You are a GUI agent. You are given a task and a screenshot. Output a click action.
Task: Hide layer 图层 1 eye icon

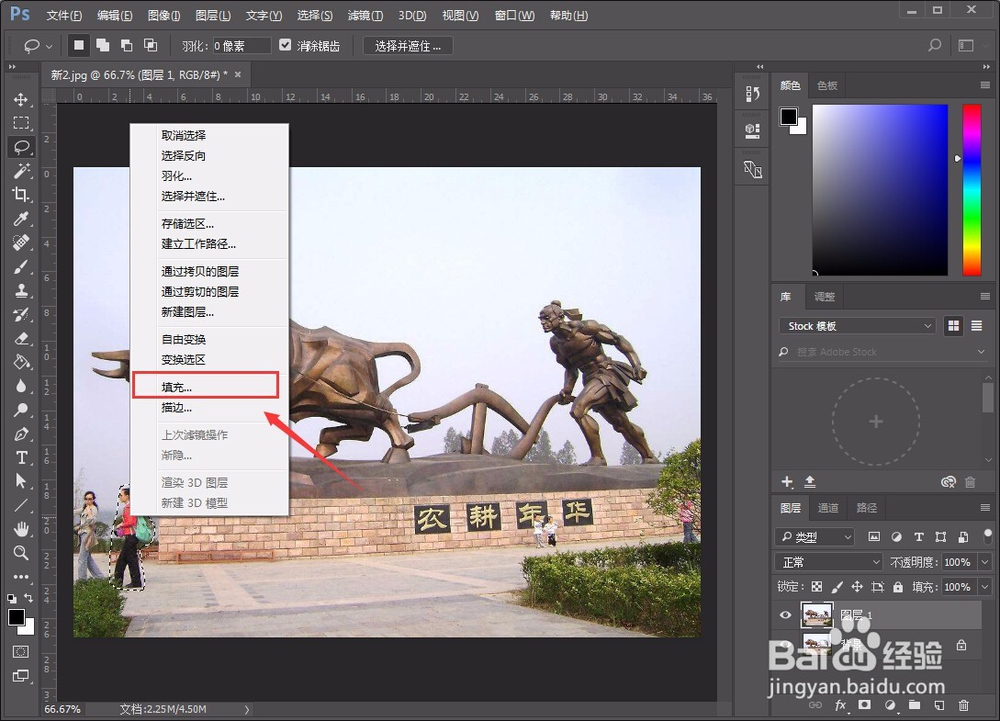pos(785,615)
